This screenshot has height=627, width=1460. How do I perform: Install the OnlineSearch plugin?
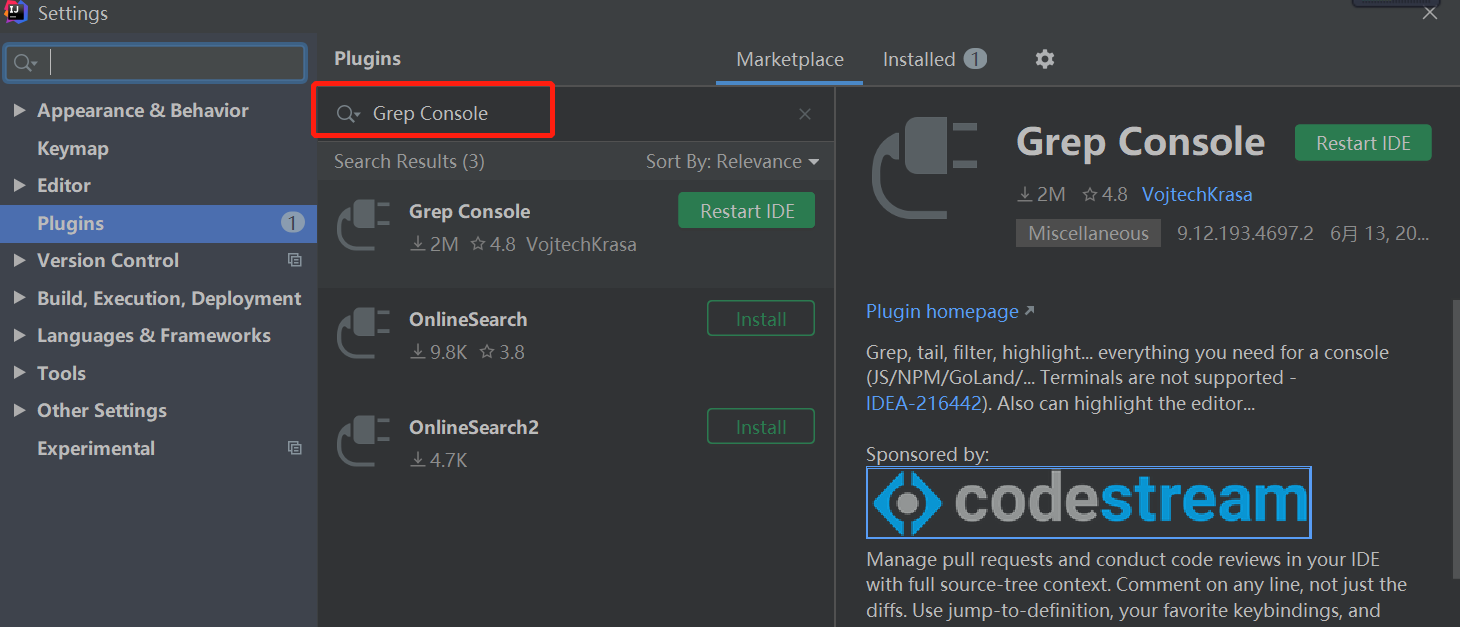coord(761,319)
